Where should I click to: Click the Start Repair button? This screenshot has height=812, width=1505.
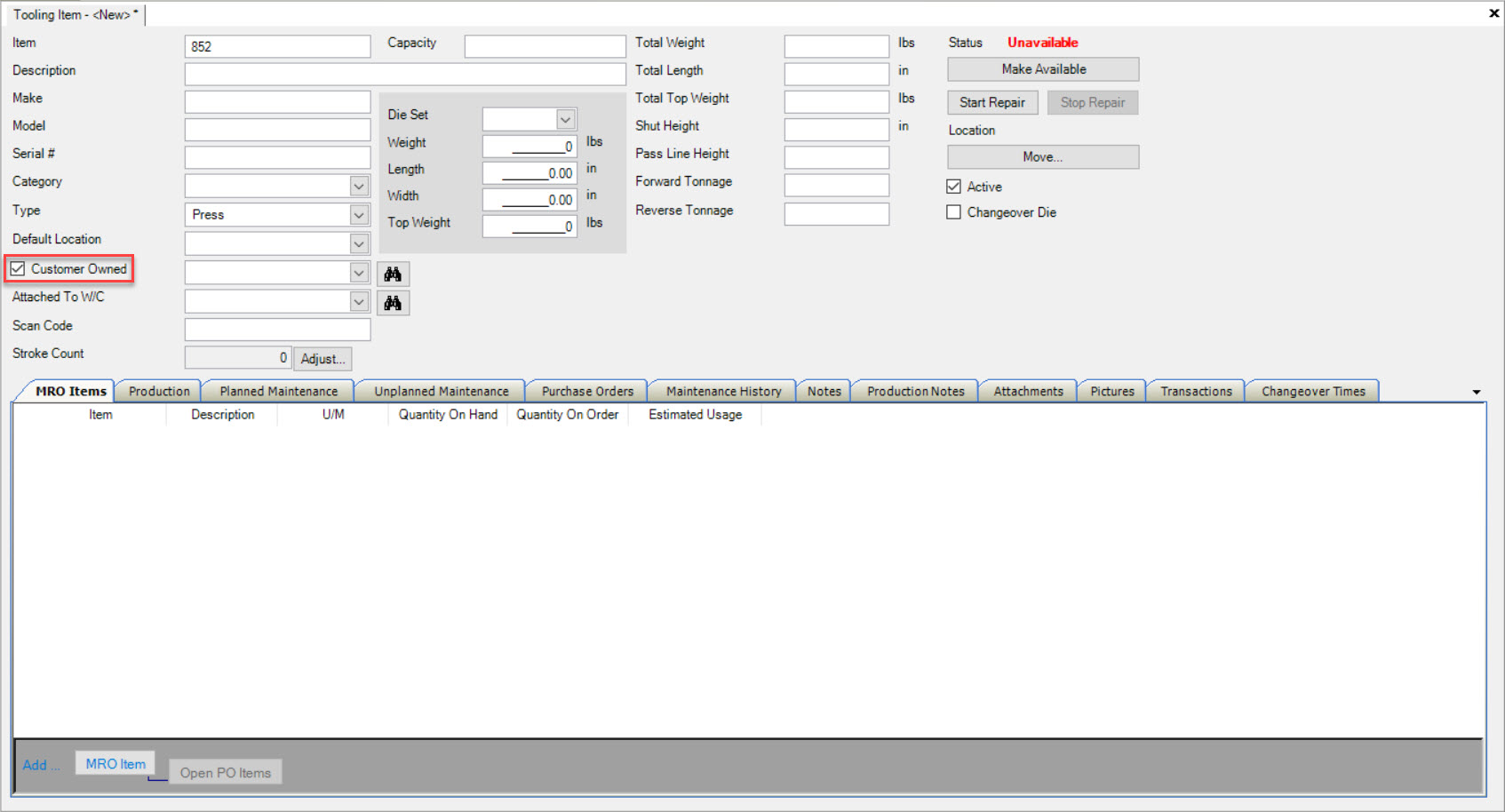pos(992,102)
